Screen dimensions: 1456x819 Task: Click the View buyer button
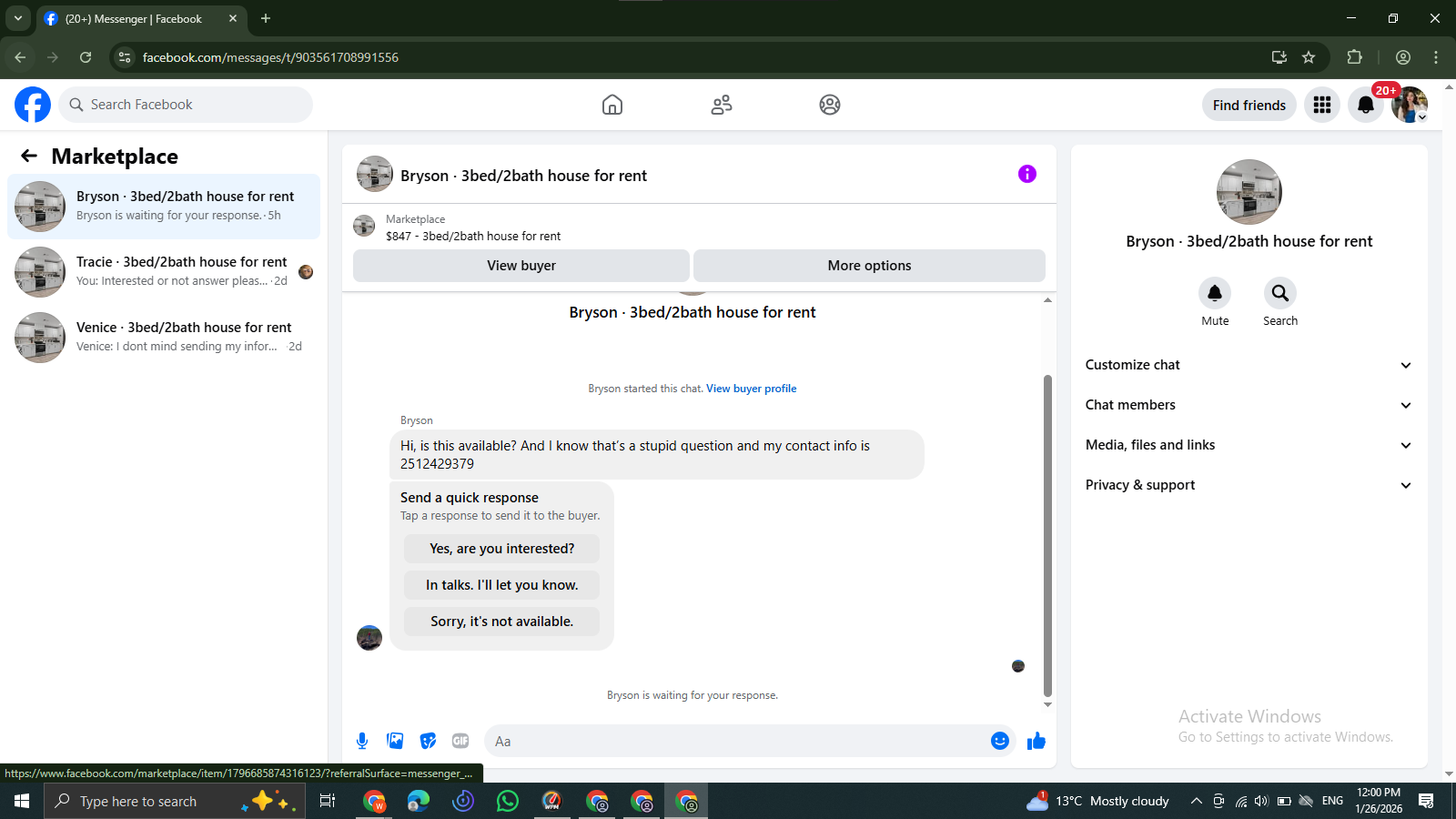coord(521,266)
